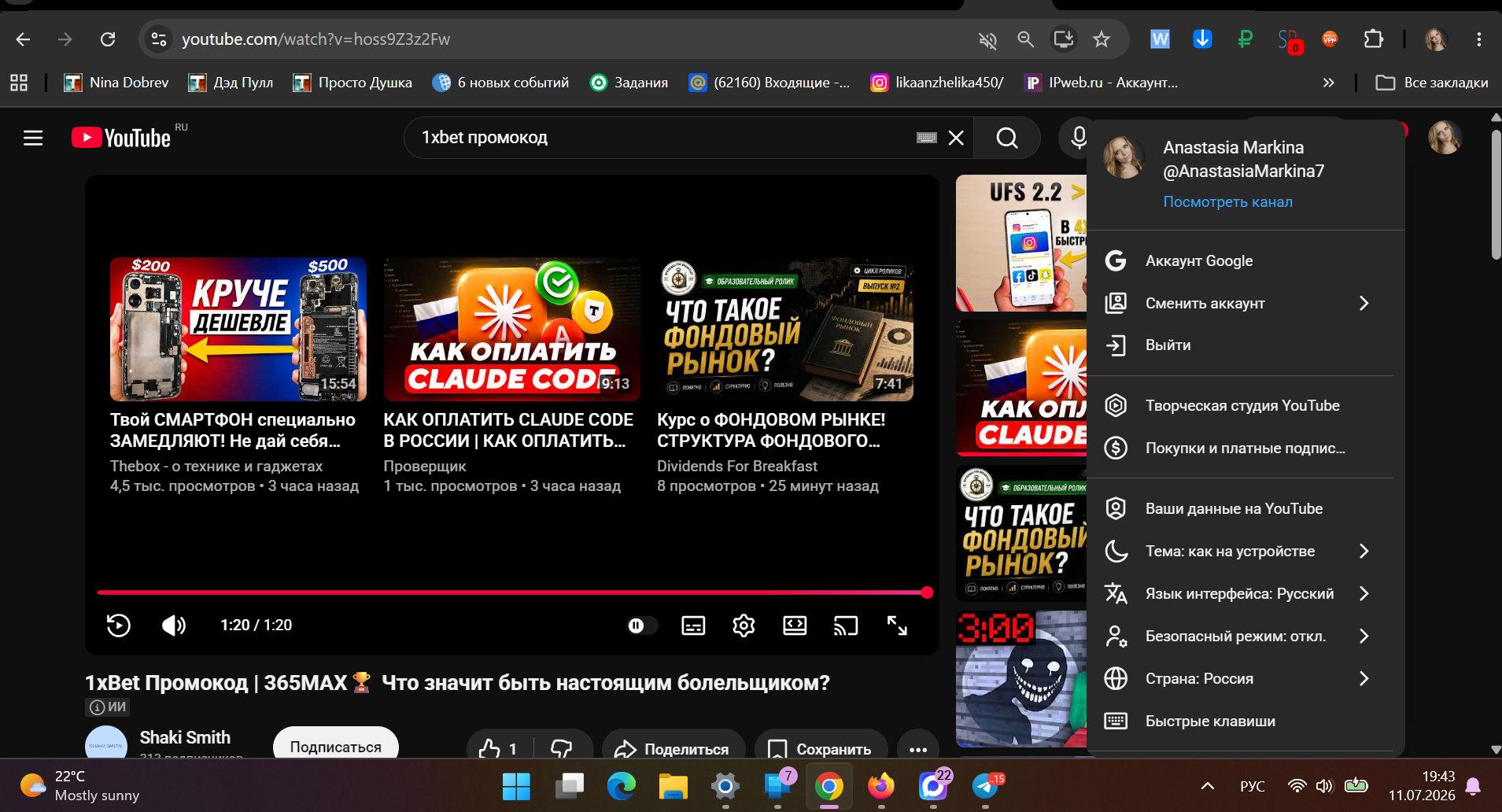
Task: Replay the video
Action: (119, 625)
